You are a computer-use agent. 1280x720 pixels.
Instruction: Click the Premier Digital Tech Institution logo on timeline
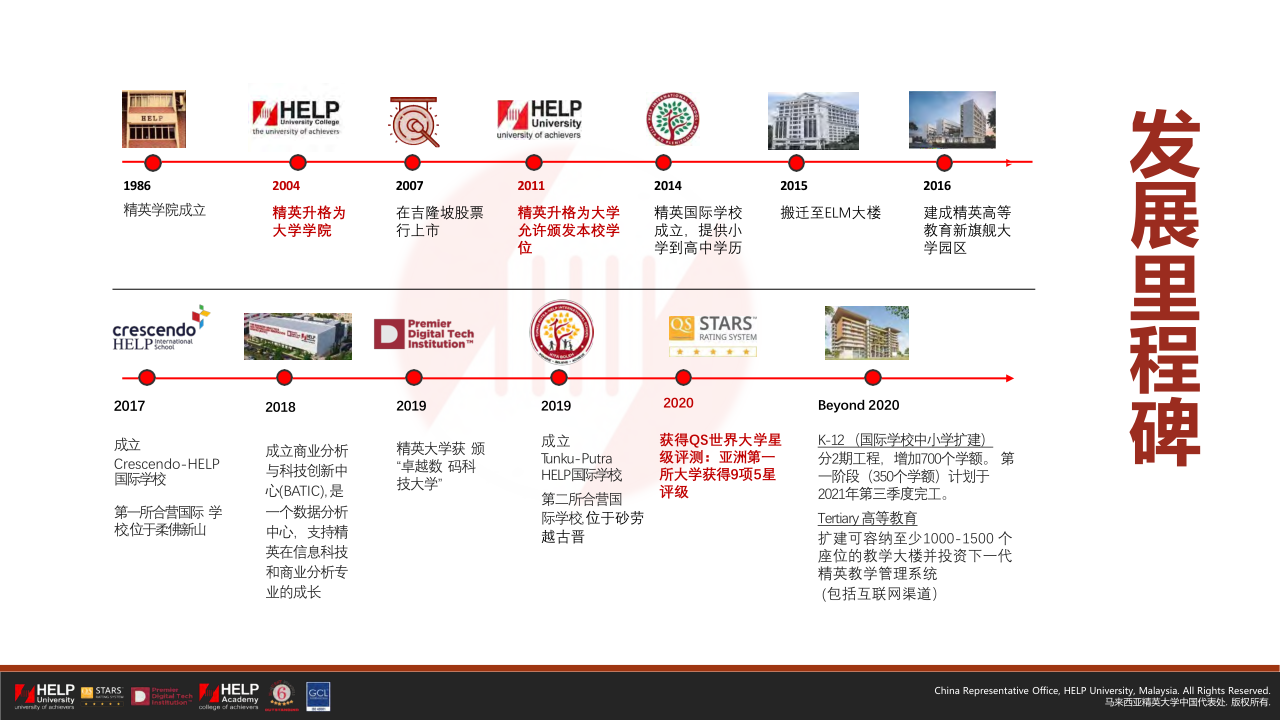[x=424, y=334]
